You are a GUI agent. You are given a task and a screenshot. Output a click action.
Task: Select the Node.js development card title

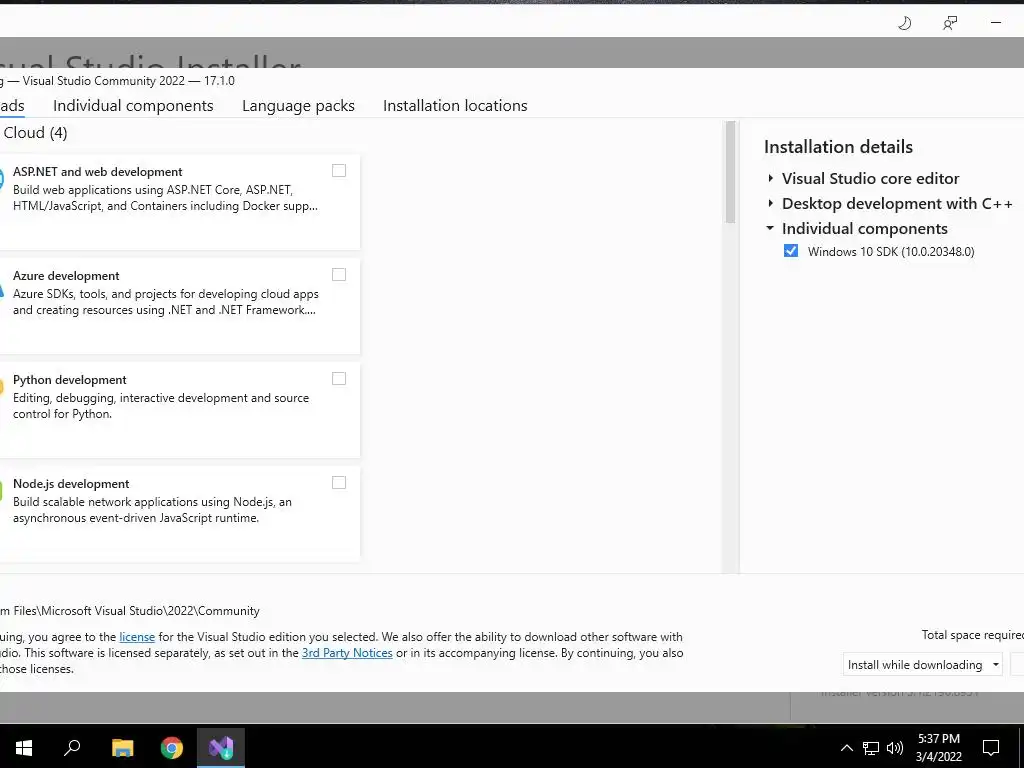pyautogui.click(x=71, y=484)
